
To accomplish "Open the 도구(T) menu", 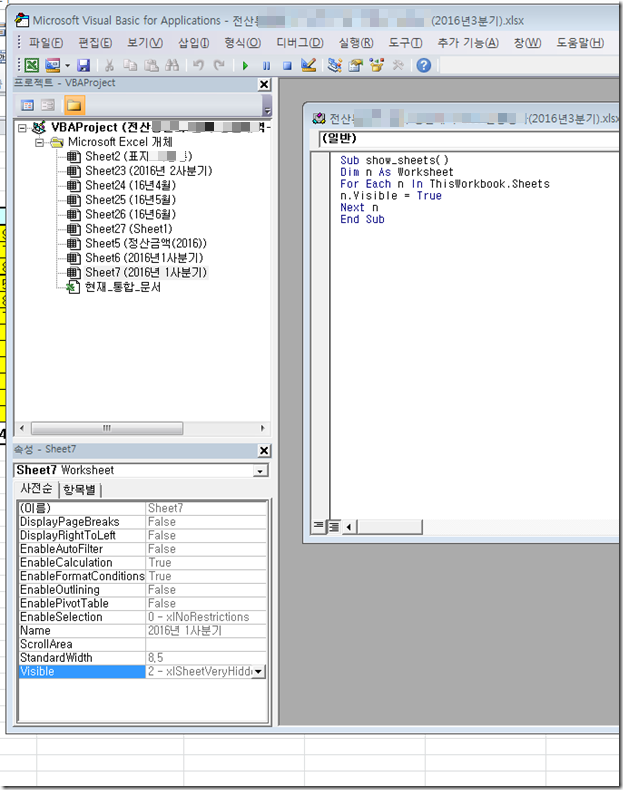I will click(405, 43).
